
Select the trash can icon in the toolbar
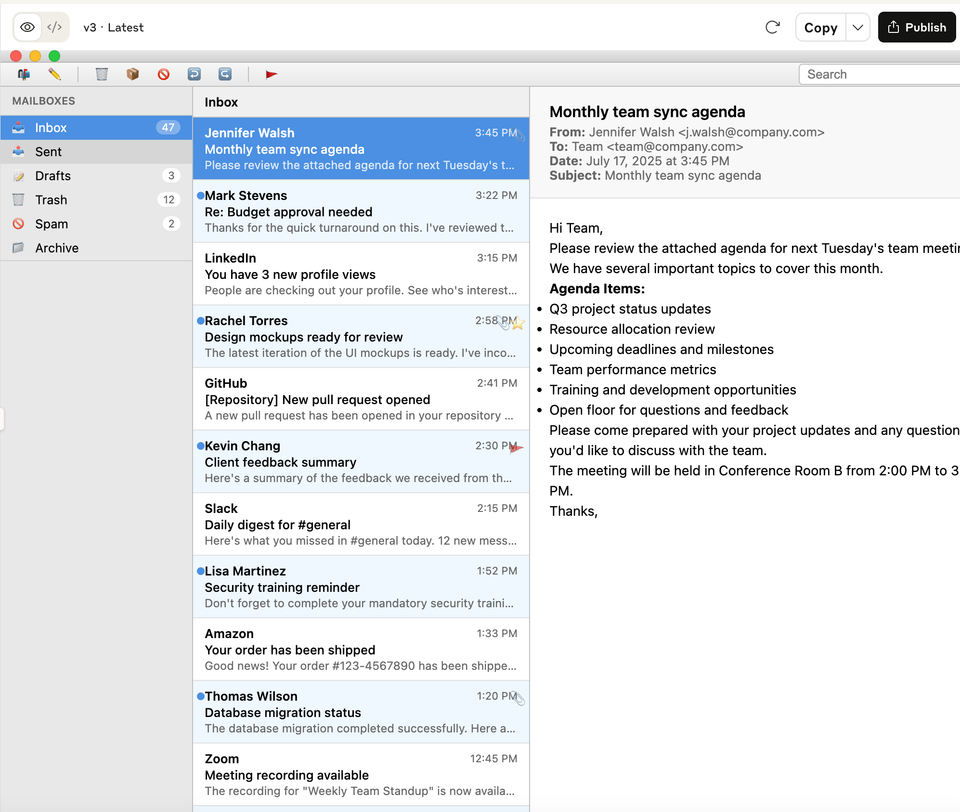pyautogui.click(x=101, y=74)
